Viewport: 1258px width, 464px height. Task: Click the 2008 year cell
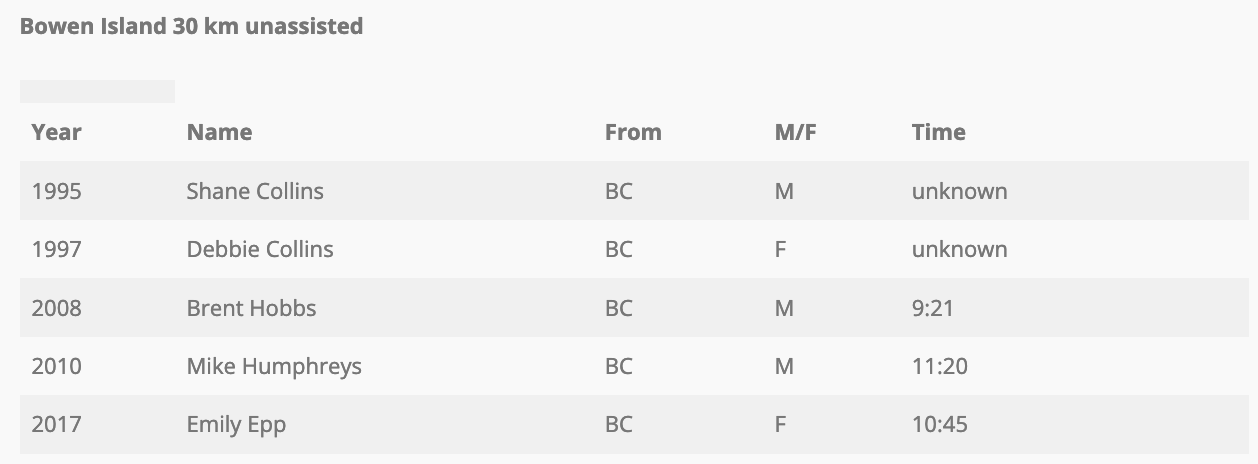click(x=56, y=308)
